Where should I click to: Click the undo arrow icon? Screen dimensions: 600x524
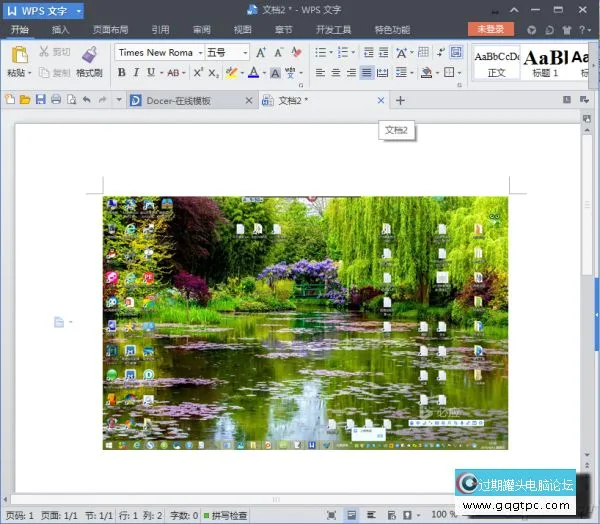pyautogui.click(x=86, y=100)
